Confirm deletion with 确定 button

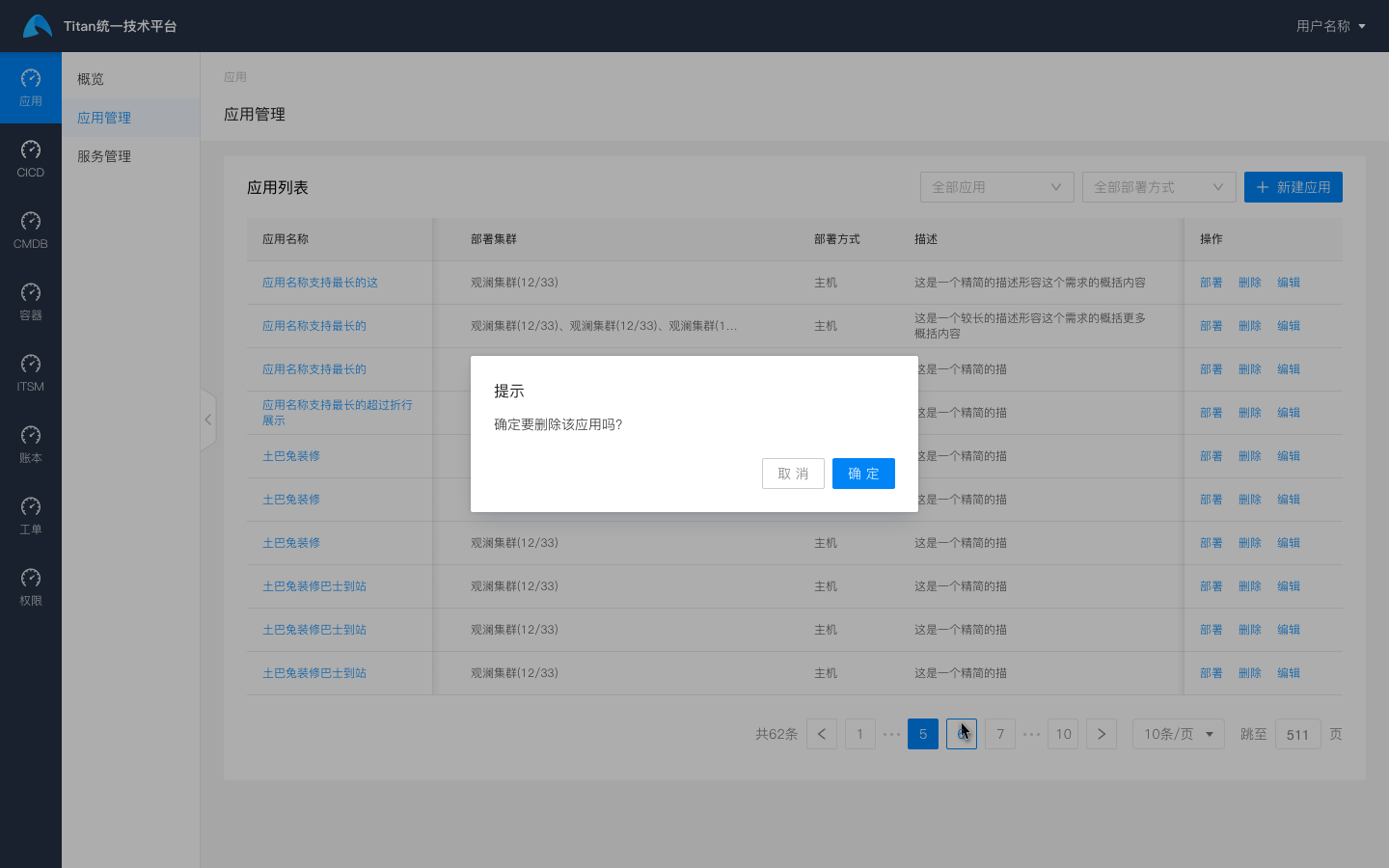[x=863, y=474]
